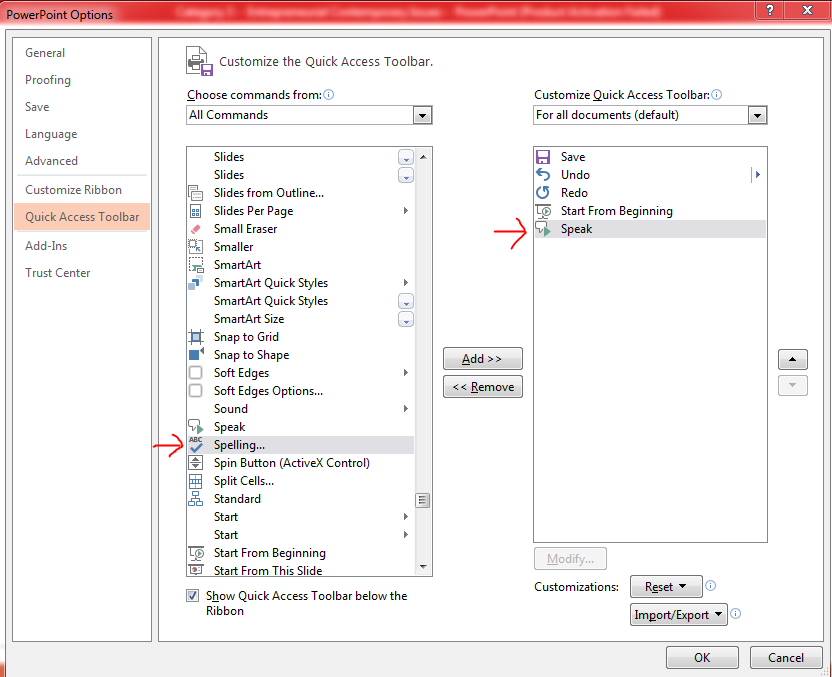Image resolution: width=832 pixels, height=677 pixels.
Task: Select the Quick Access Toolbar category
Action: 82,216
